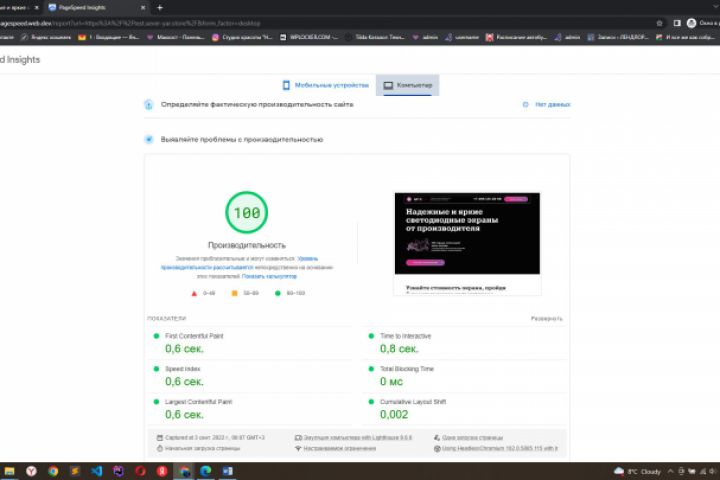Click the Total Blocking Time metric label
This screenshot has width=720, height=480.
point(407,369)
